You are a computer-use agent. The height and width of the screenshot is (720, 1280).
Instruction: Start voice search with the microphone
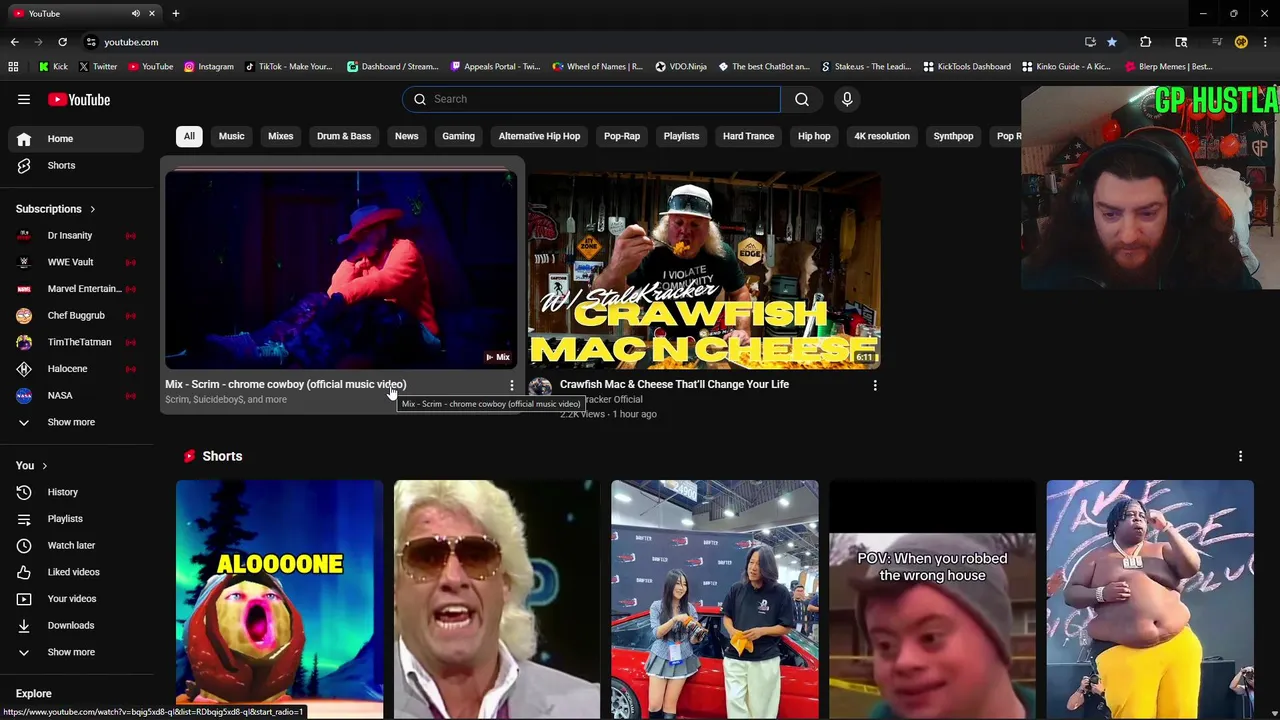tap(847, 99)
